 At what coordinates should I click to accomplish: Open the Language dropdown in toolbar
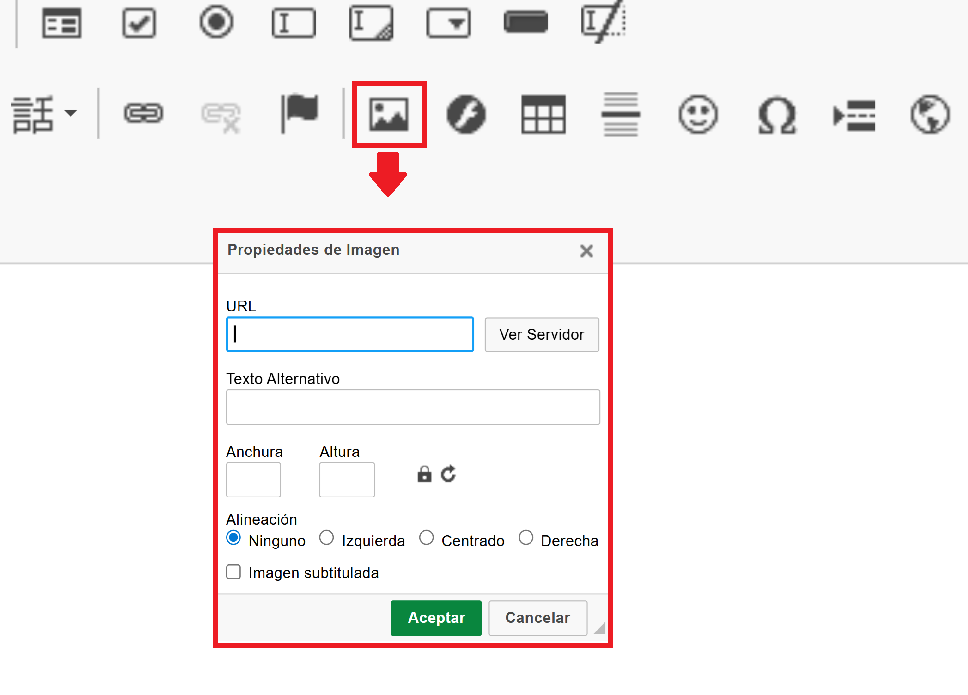coord(44,114)
